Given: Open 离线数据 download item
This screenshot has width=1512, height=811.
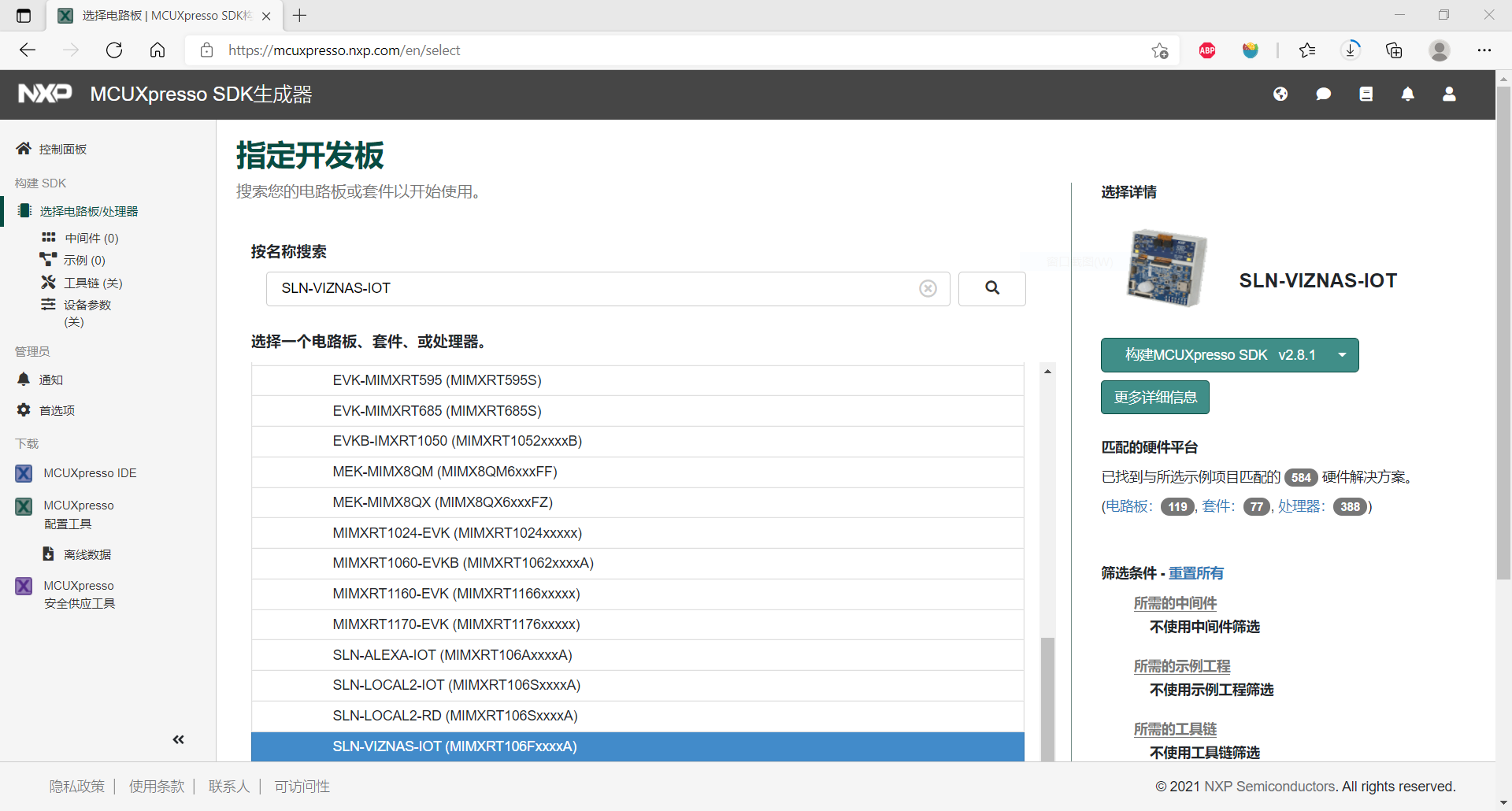Looking at the screenshot, I should coord(76,554).
